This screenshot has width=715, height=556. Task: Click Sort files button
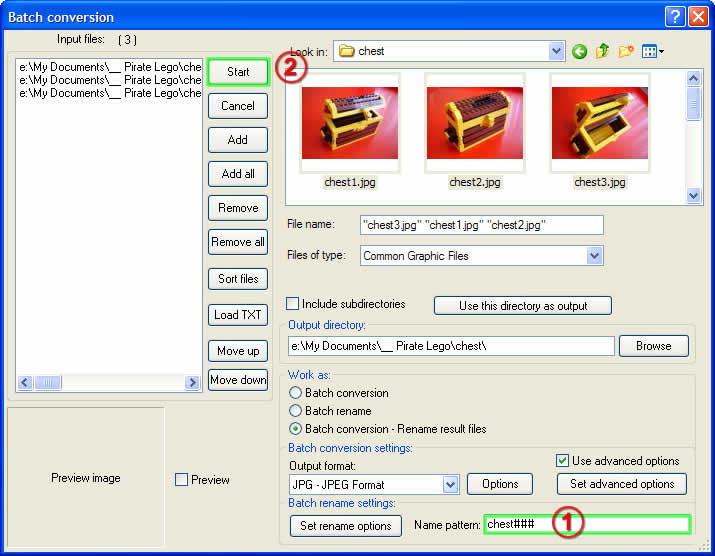point(238,279)
